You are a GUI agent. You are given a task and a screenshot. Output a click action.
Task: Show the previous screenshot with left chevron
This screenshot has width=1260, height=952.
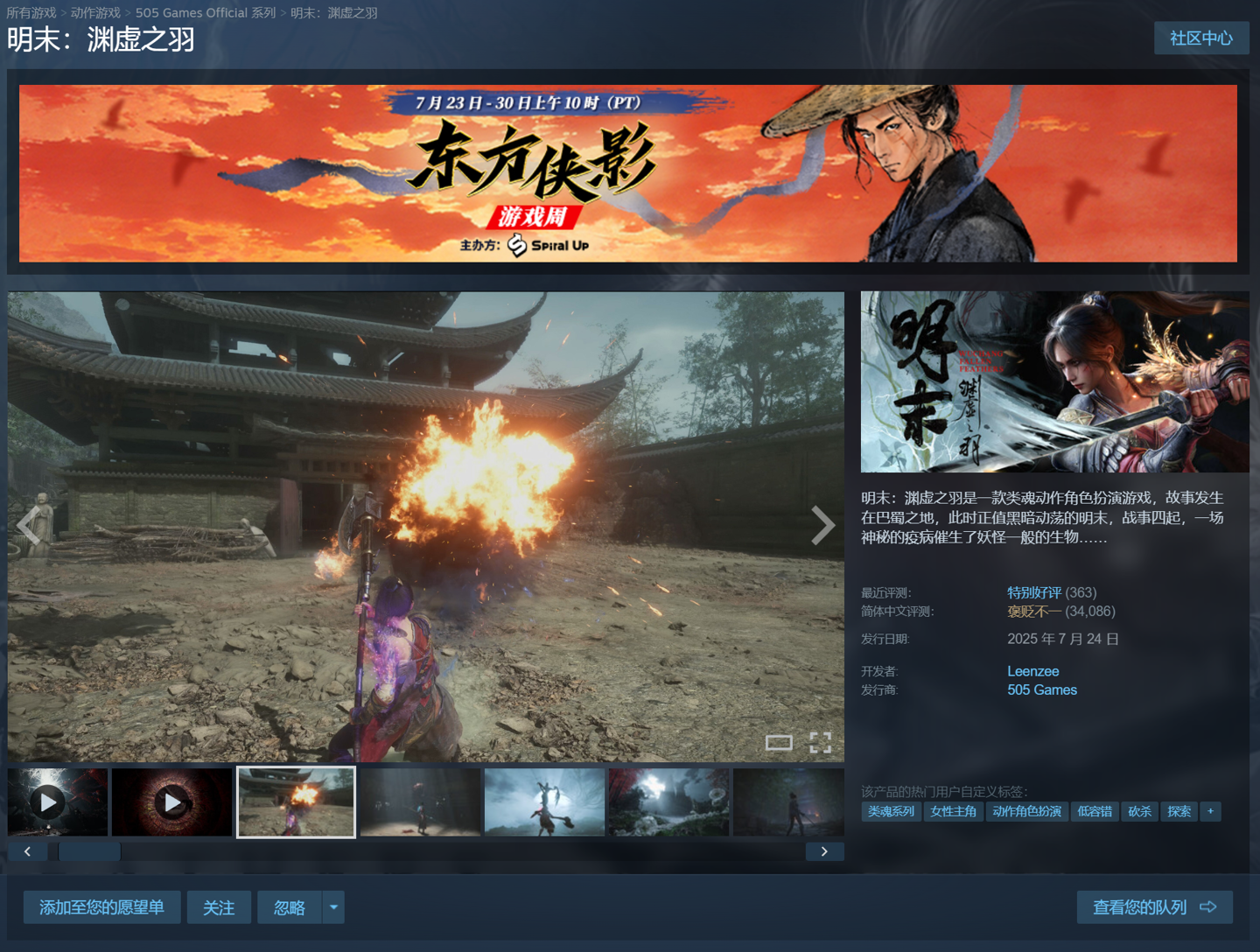click(x=29, y=525)
